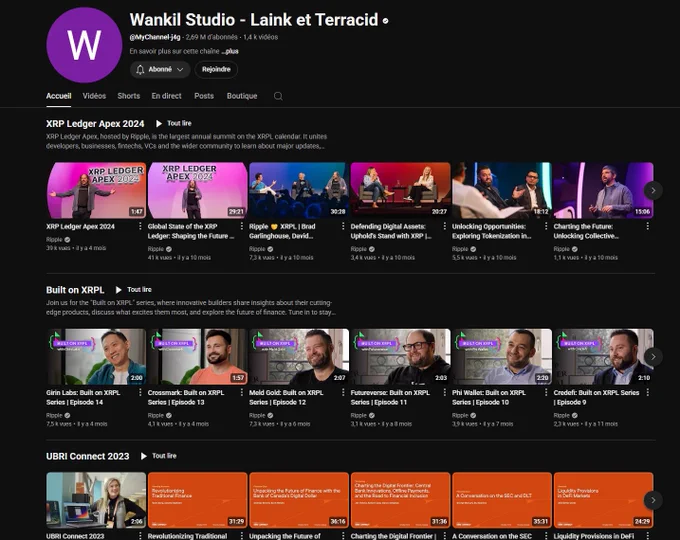
Task: Open options menu for Charting the Future video
Action: coord(647,226)
